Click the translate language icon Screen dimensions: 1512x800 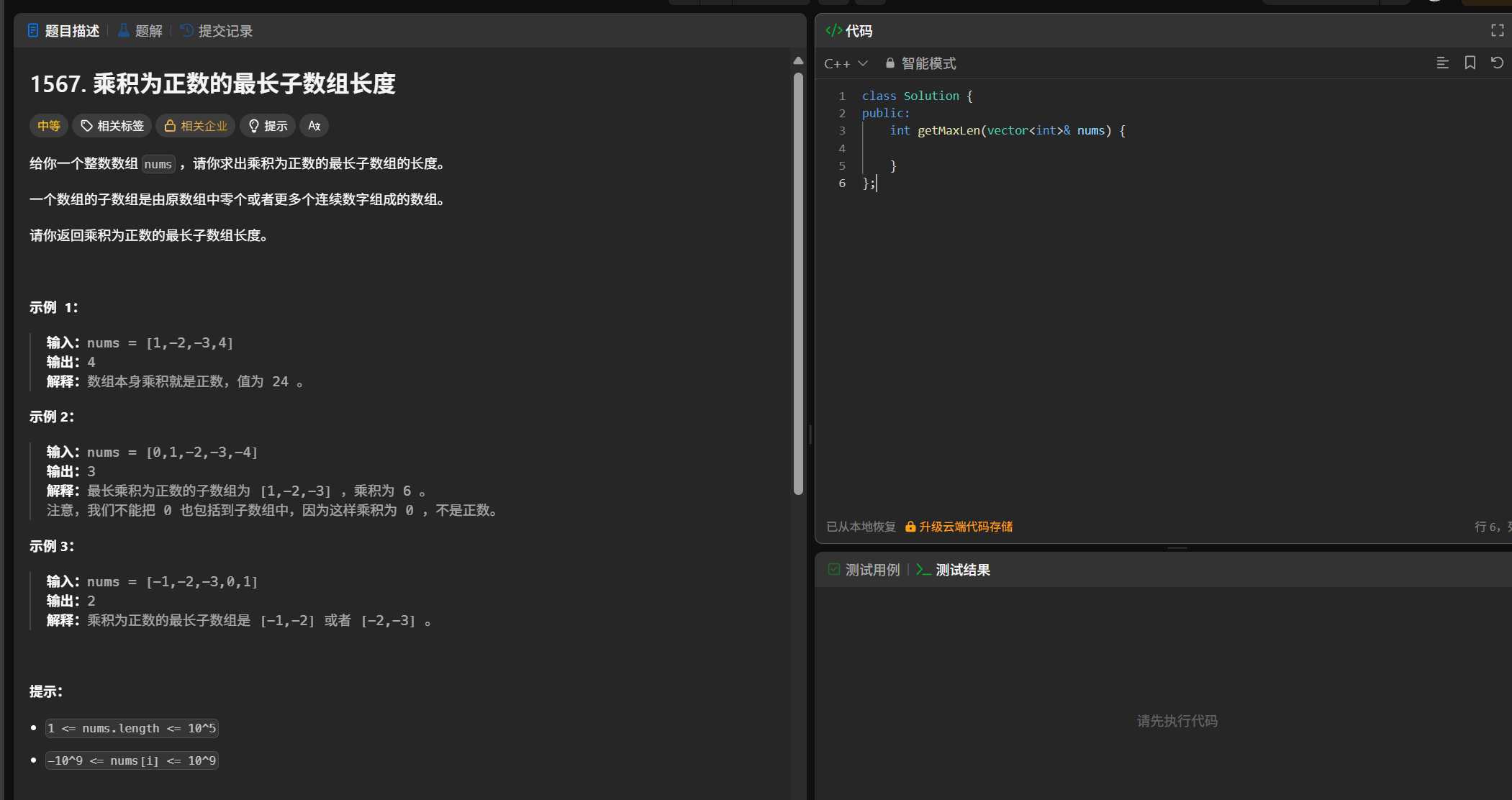tap(314, 126)
